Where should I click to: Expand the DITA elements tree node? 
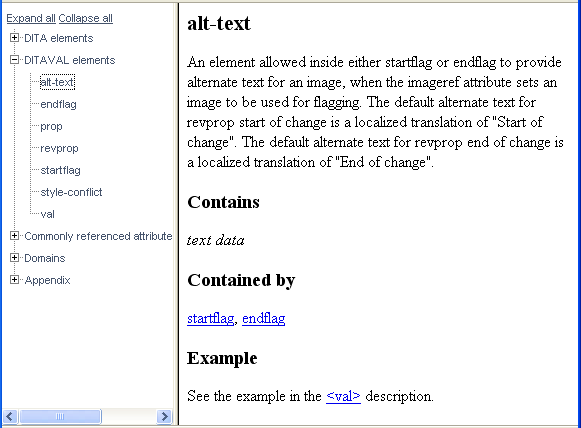[14, 37]
